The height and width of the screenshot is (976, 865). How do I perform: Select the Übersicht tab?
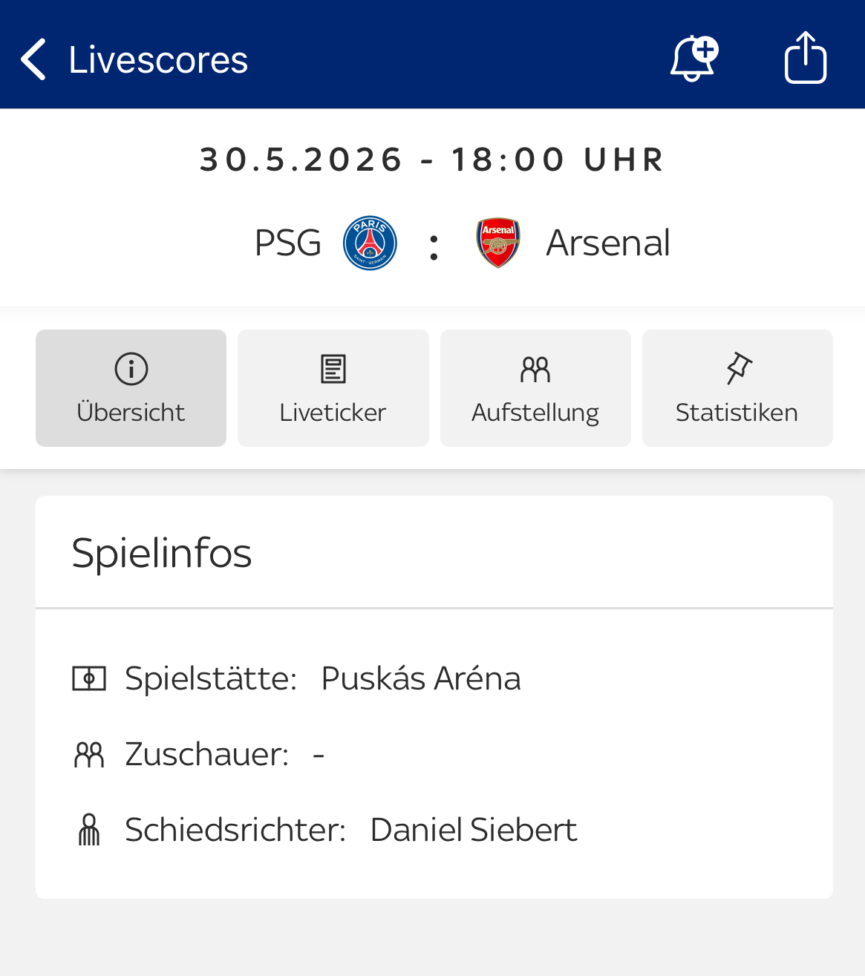131,388
